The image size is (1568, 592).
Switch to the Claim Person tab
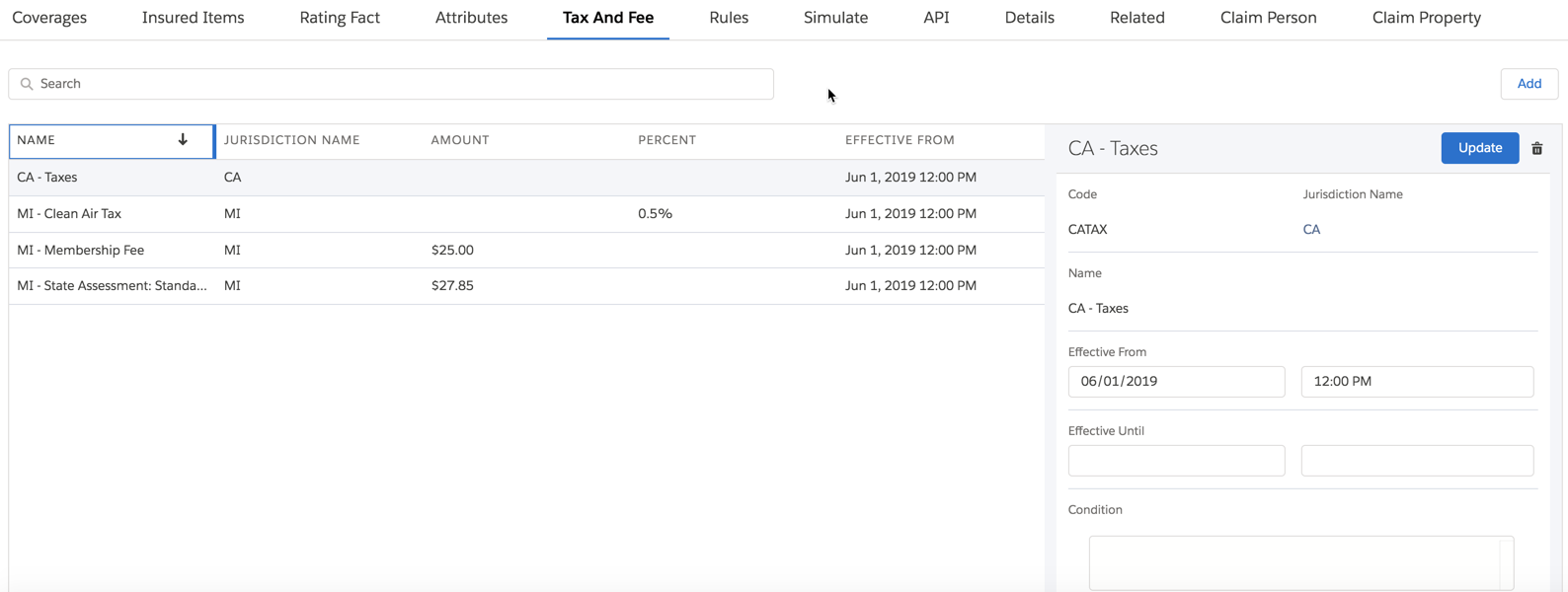1268,18
